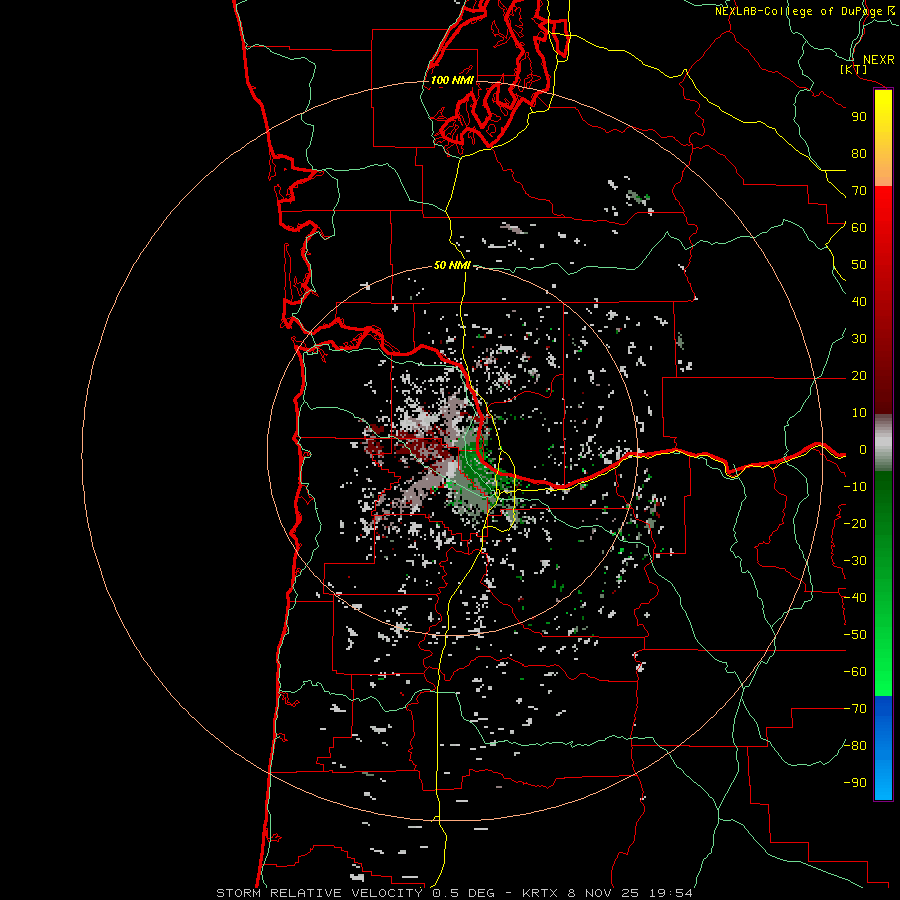Click the 50 value on velocity scale
This screenshot has height=900, width=900.
tap(859, 265)
